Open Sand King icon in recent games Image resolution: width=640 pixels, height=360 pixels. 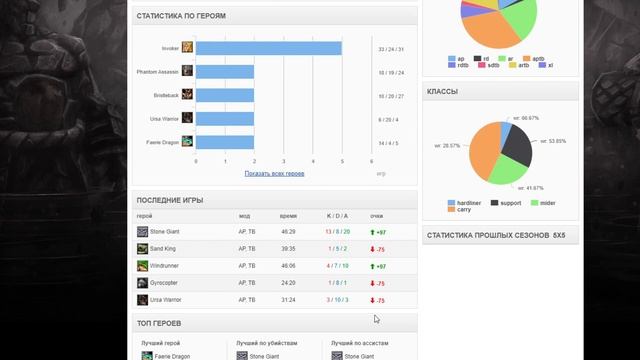[142, 249]
